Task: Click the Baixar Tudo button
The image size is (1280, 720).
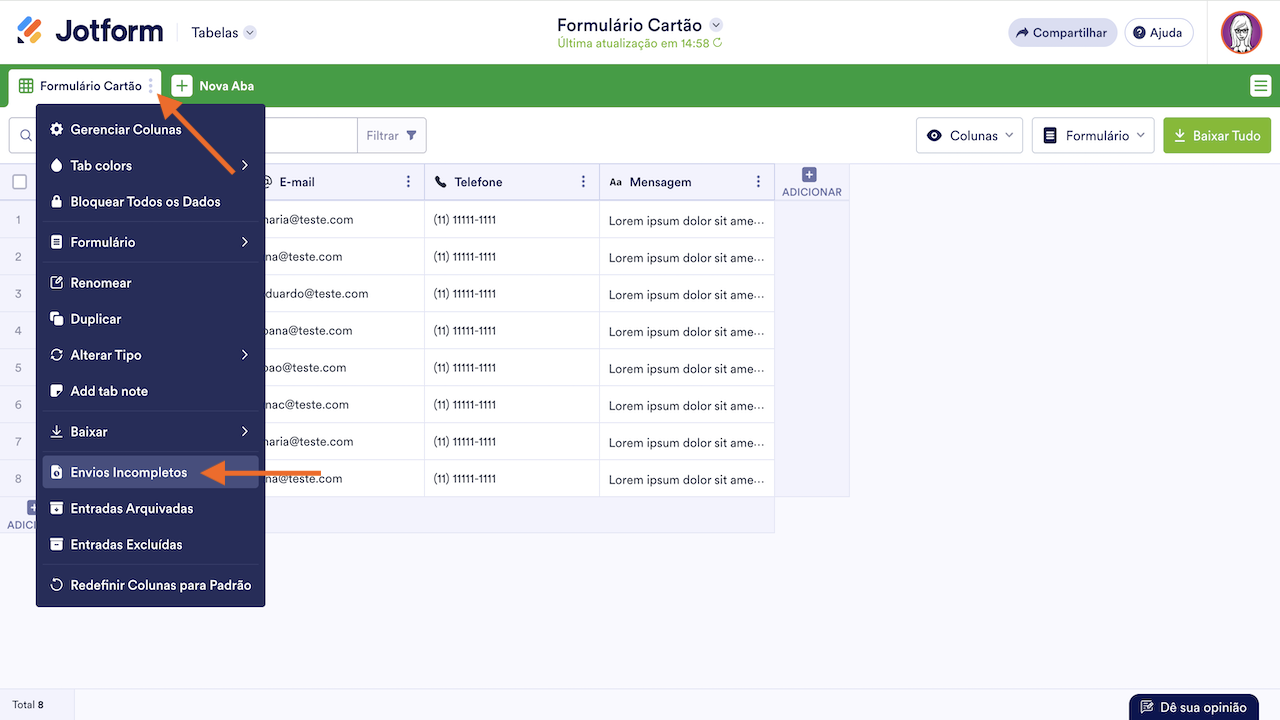Action: pos(1216,136)
